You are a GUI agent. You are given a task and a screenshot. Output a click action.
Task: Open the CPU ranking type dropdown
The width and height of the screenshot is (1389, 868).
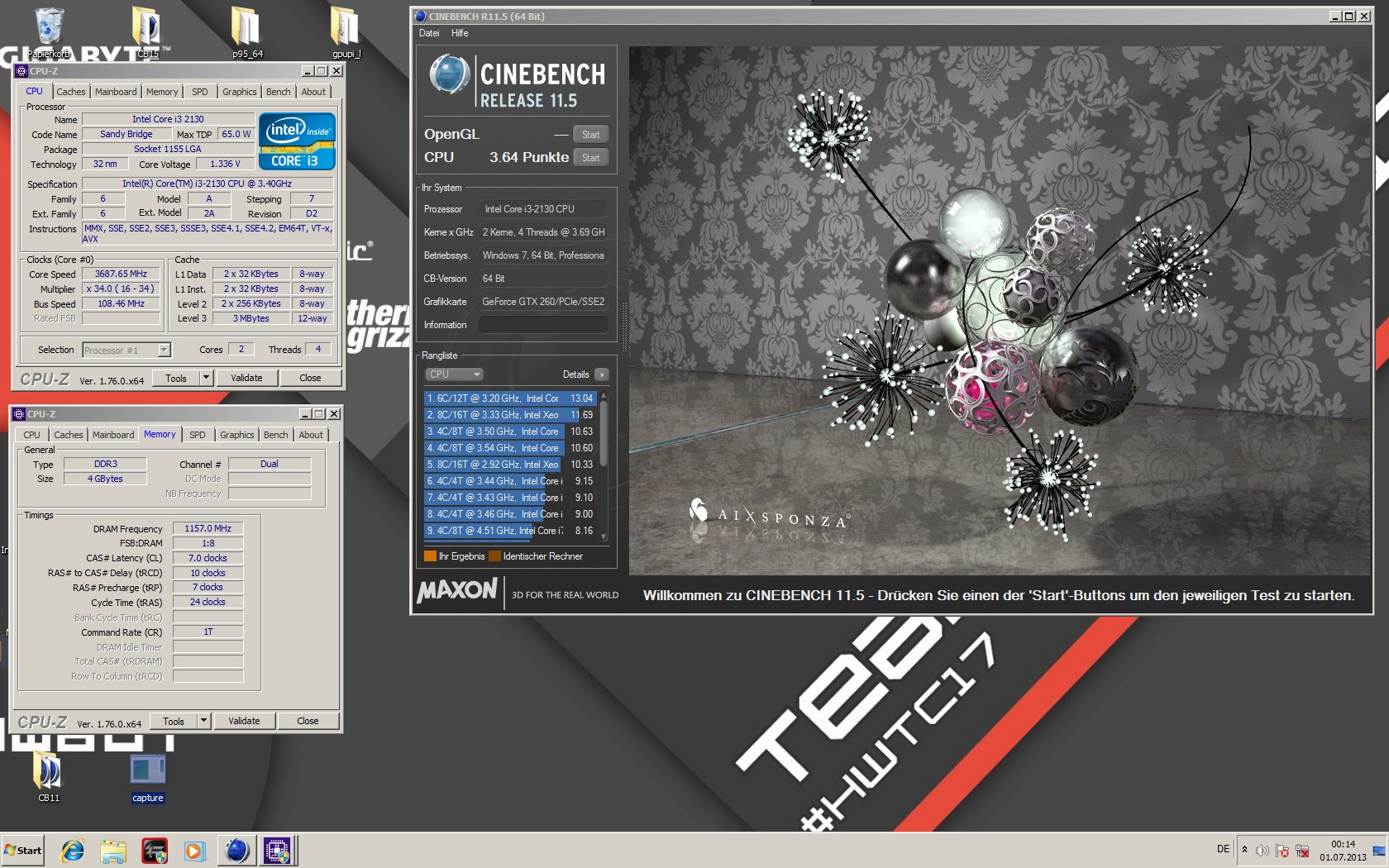[x=454, y=374]
